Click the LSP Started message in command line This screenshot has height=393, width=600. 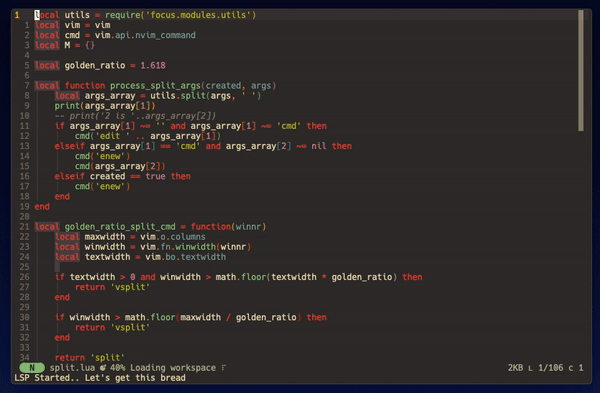tap(100, 378)
